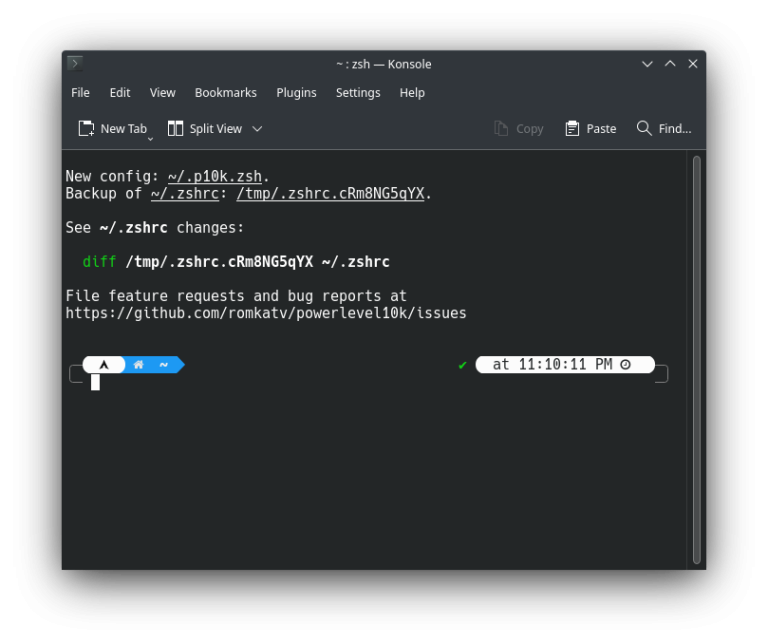Click the home icon in prompt
This screenshot has height=643, width=768.
(139, 365)
